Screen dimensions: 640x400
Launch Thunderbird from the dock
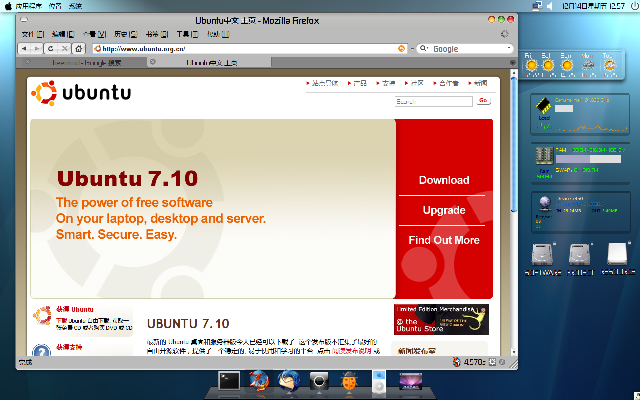pyautogui.click(x=289, y=381)
